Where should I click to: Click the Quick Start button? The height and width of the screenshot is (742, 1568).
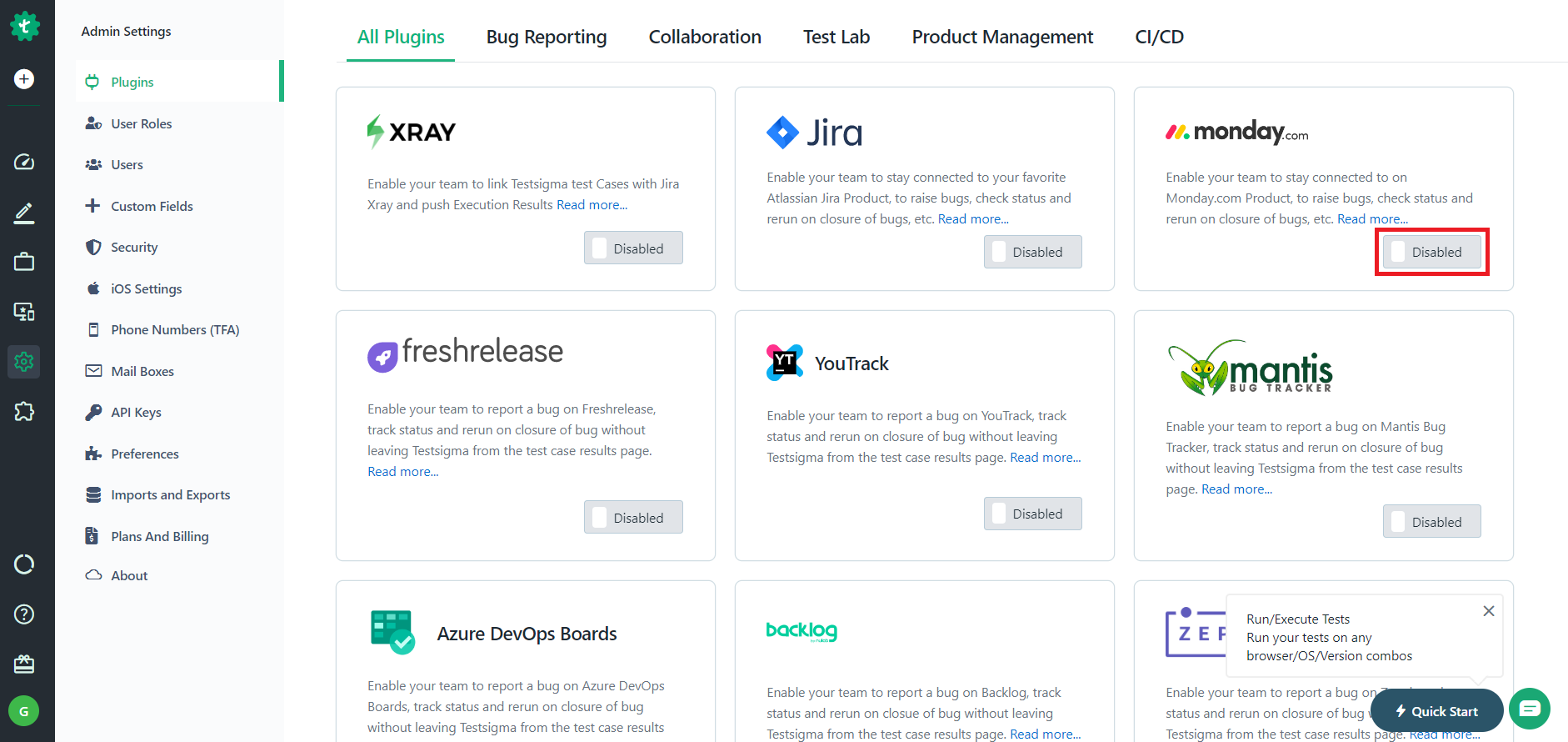coord(1436,711)
